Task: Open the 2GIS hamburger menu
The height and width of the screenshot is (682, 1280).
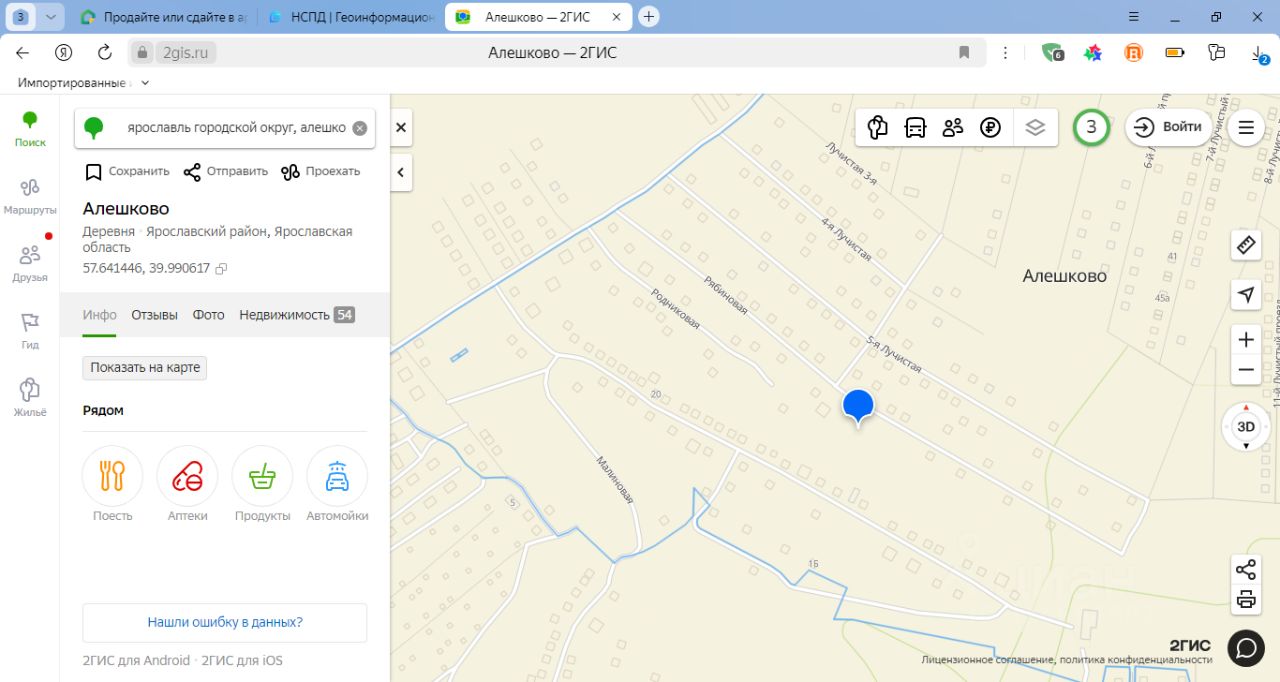Action: click(x=1246, y=127)
